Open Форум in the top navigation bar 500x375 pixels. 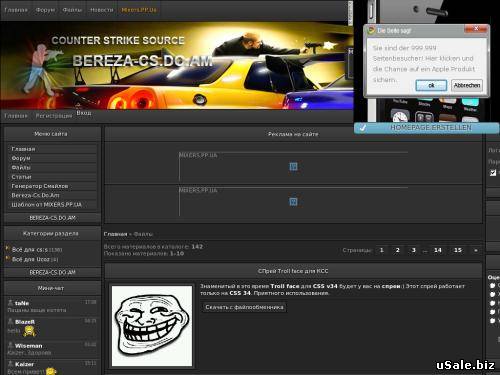pyautogui.click(x=45, y=10)
